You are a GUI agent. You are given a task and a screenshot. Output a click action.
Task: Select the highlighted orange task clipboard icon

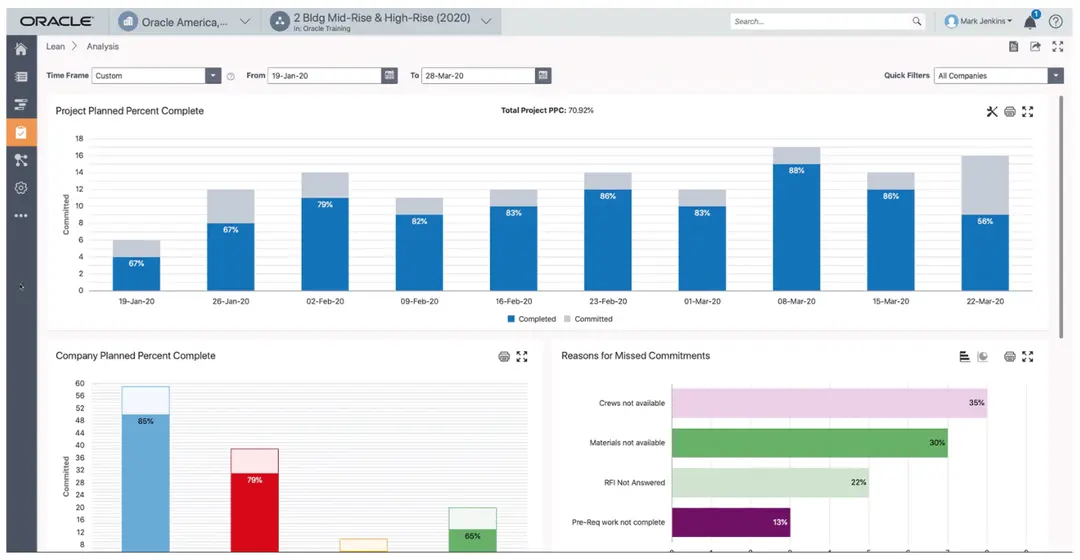coord(21,132)
